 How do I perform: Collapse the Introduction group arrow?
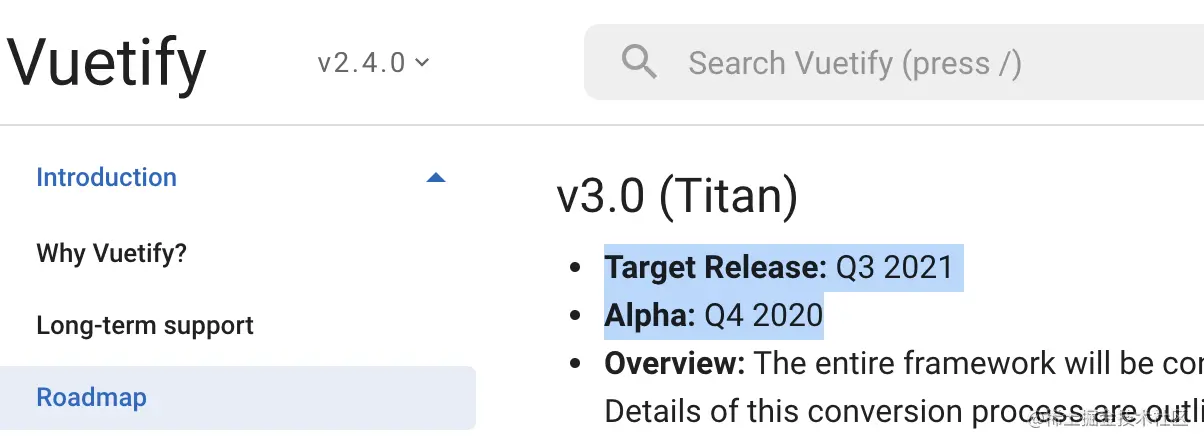coord(435,178)
